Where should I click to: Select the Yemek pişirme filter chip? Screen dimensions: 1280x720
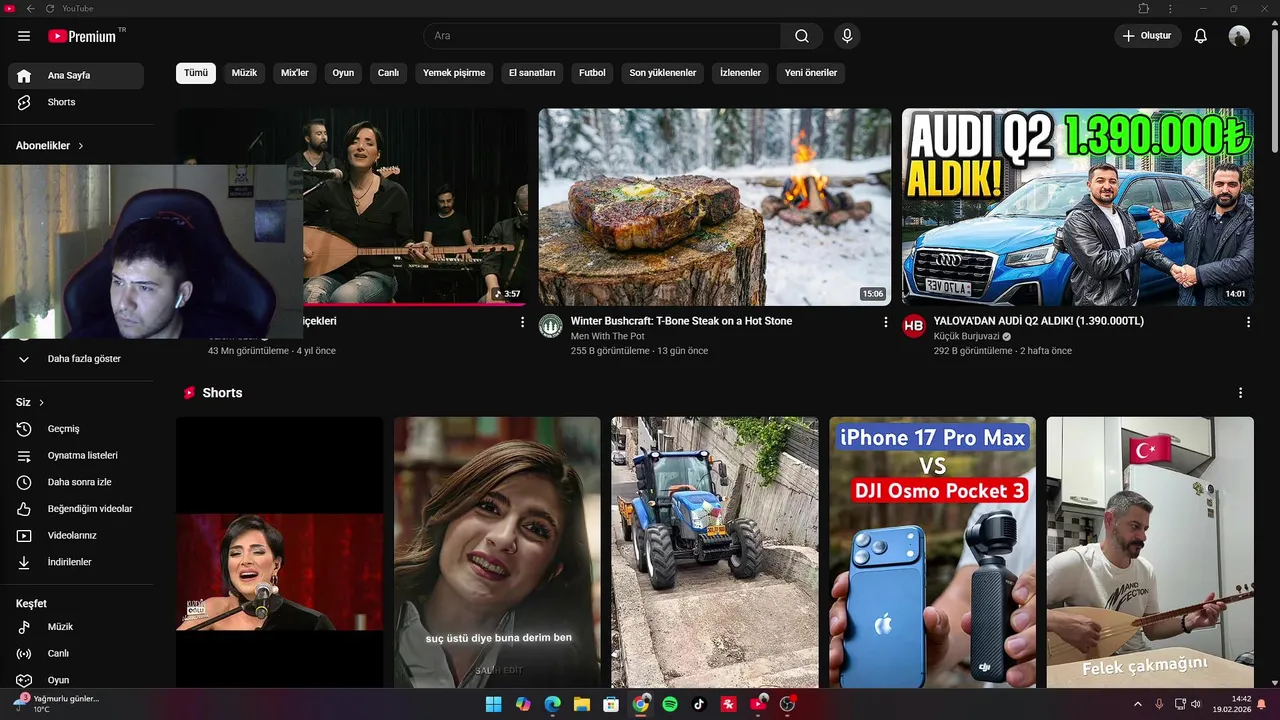click(x=454, y=73)
